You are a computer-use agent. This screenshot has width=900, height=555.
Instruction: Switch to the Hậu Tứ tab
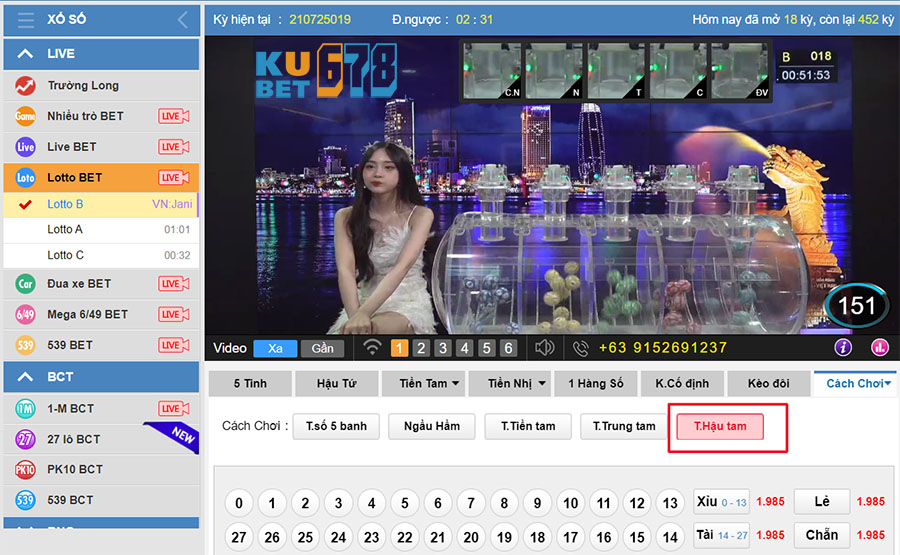click(x=335, y=384)
